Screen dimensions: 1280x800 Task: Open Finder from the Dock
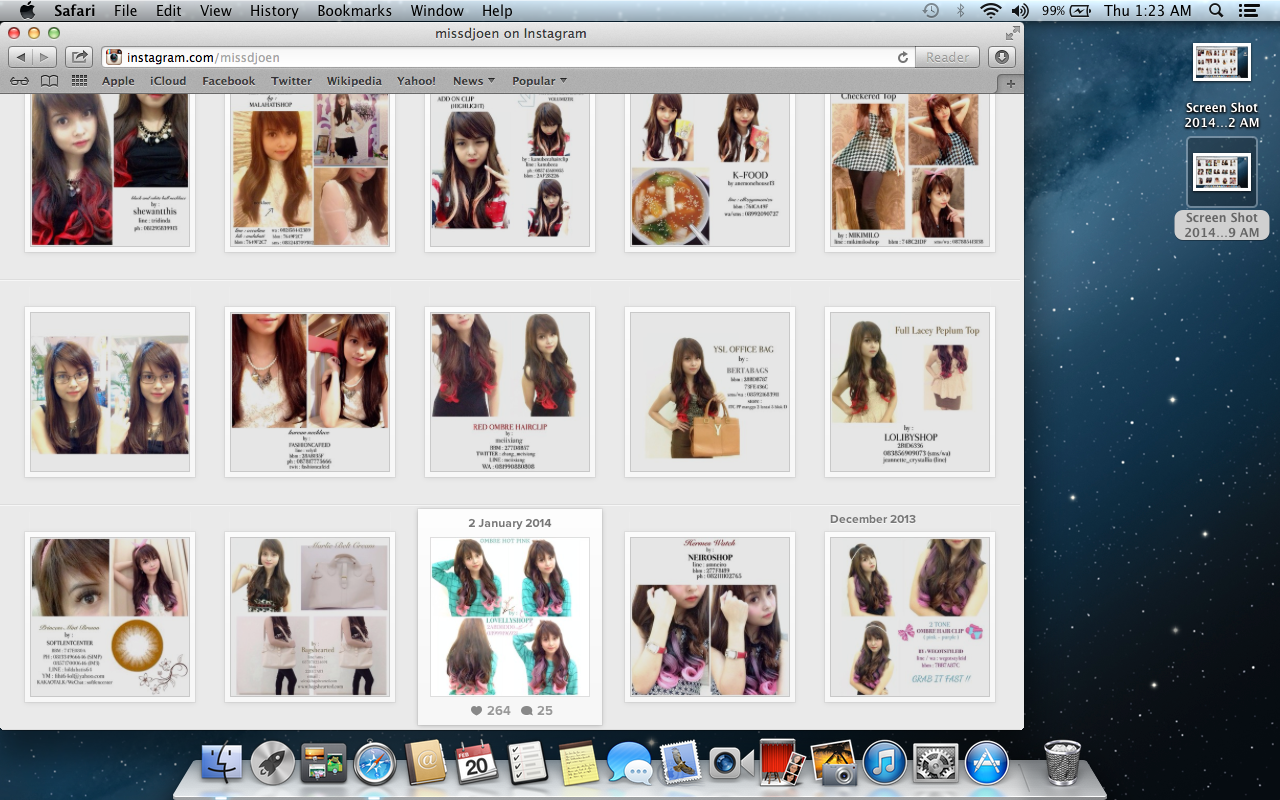222,763
